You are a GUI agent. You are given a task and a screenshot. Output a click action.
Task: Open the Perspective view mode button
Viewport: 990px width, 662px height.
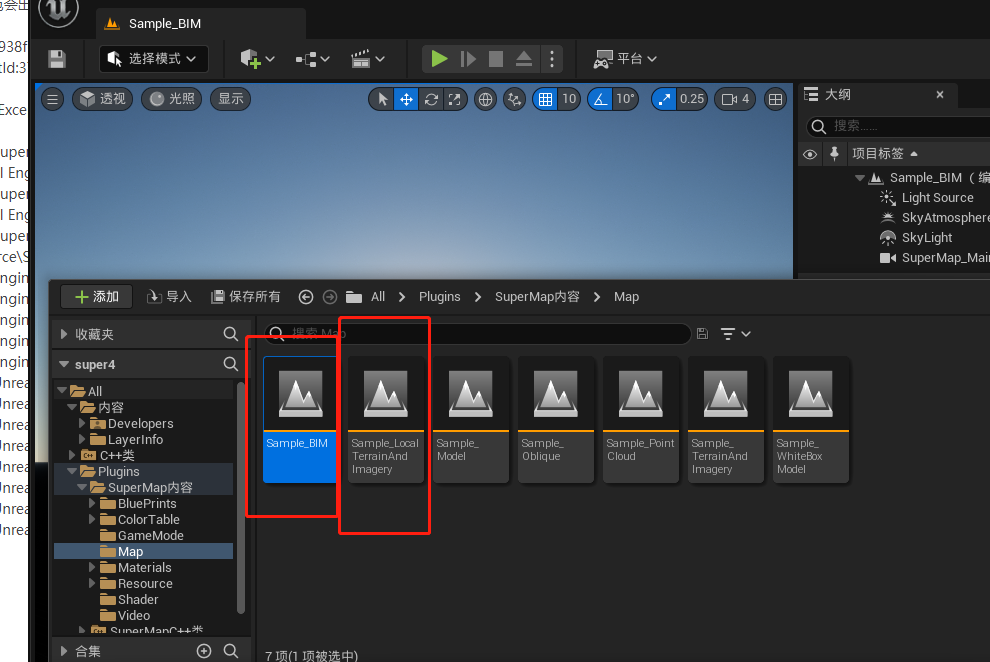(102, 99)
